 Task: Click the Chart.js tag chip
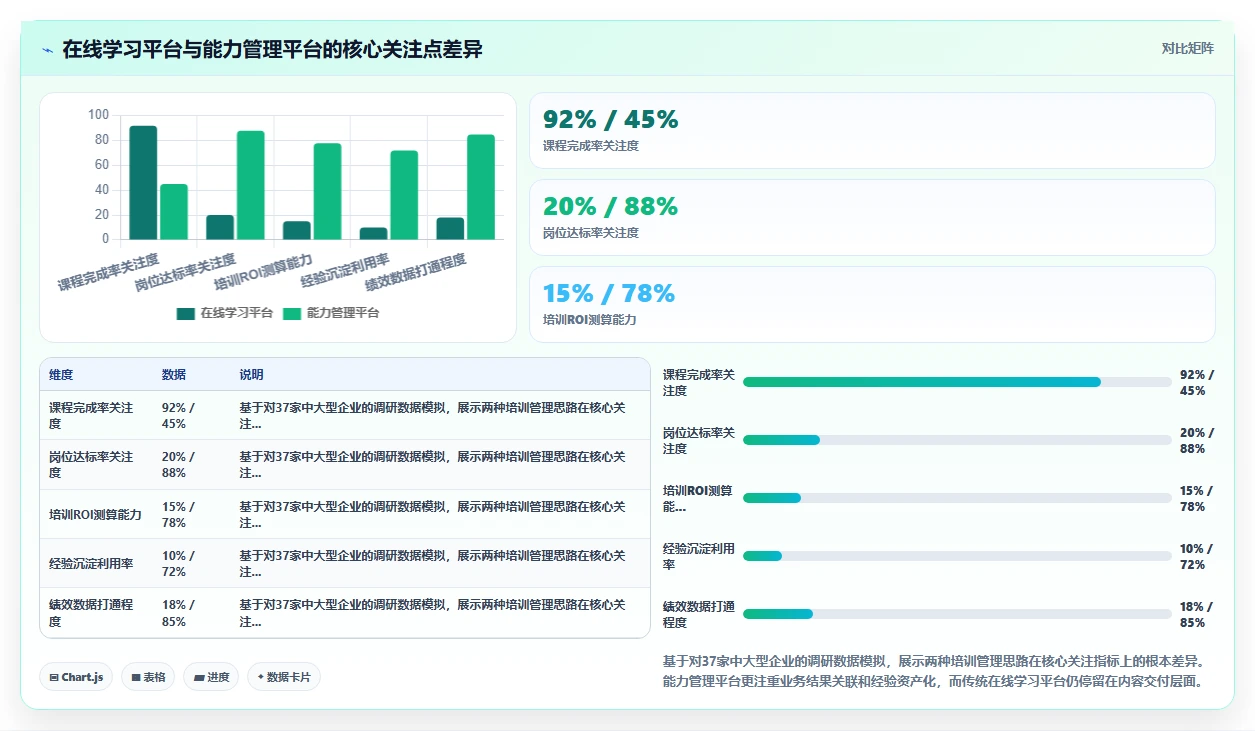[x=77, y=677]
